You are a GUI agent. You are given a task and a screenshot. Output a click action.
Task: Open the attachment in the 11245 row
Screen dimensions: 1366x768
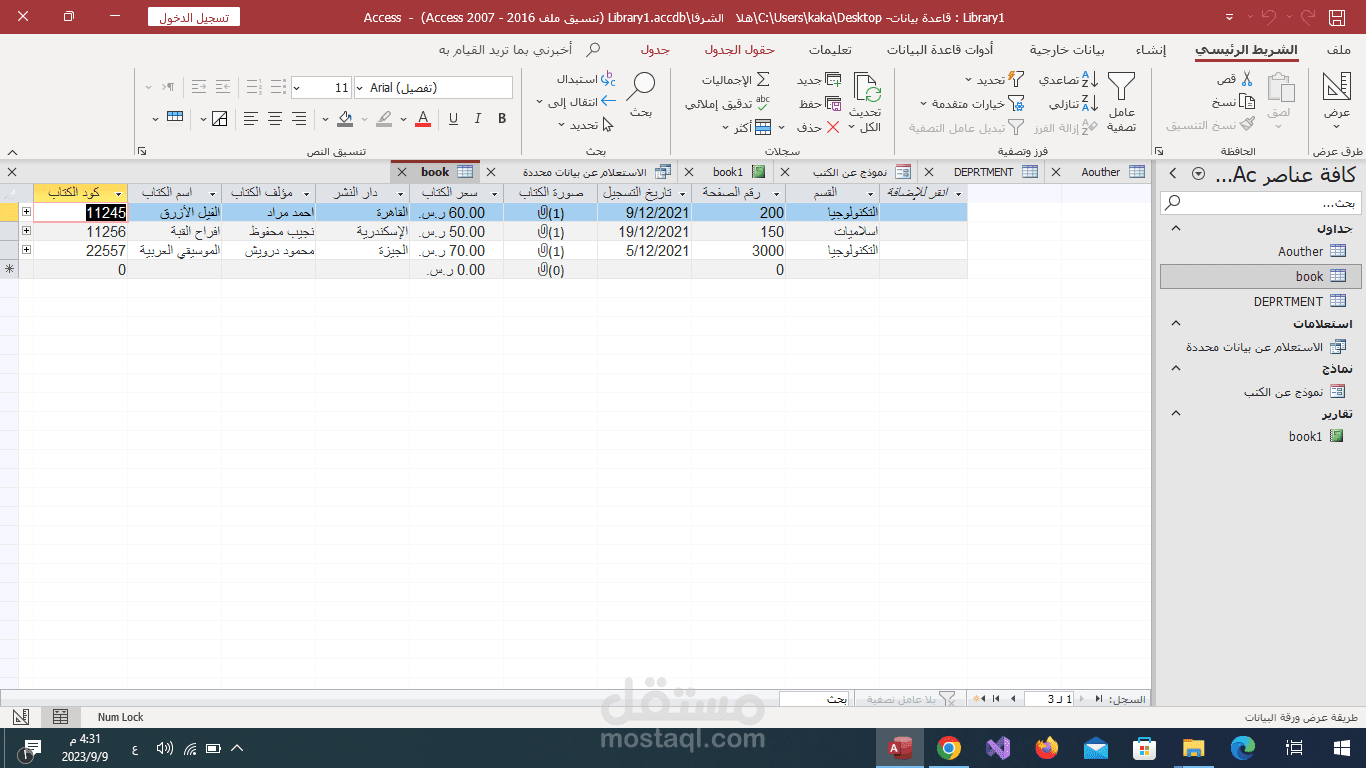point(551,212)
